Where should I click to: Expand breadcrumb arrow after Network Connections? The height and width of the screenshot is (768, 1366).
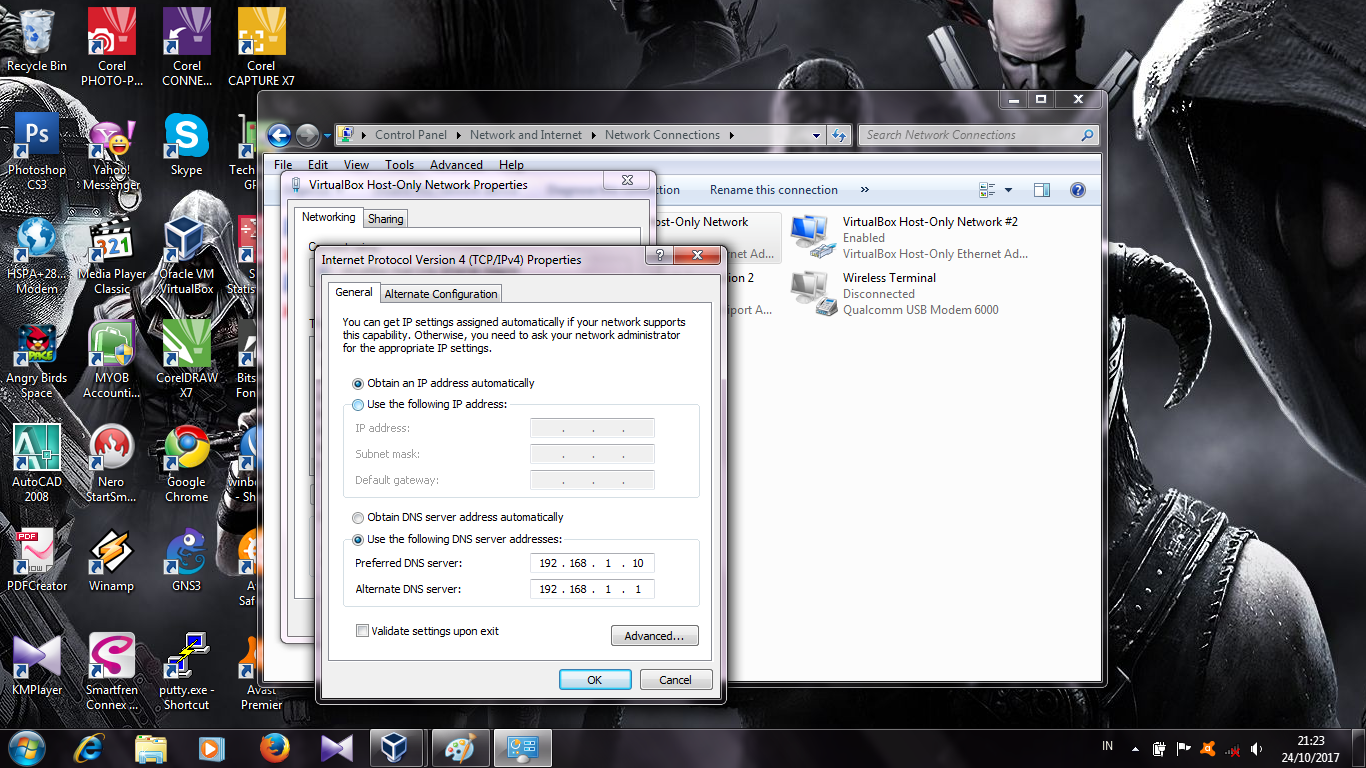pyautogui.click(x=731, y=135)
